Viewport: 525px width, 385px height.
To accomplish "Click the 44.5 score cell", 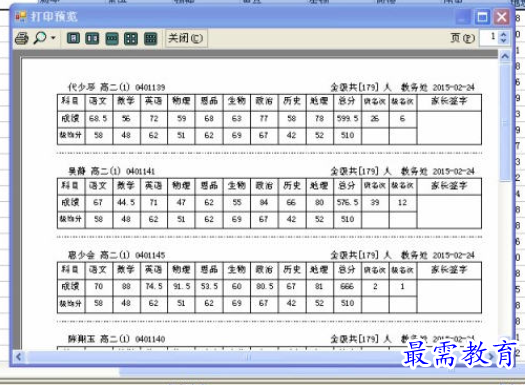I will click(x=126, y=202).
